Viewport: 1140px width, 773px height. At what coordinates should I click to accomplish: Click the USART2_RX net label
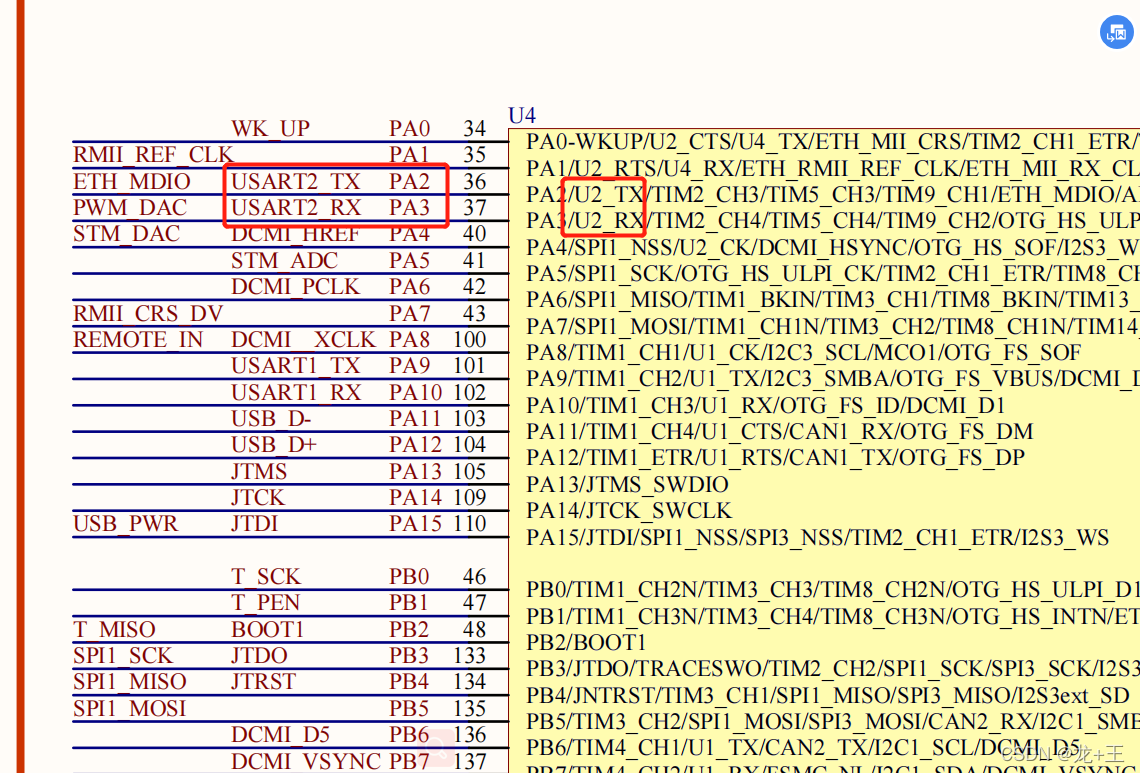(296, 207)
